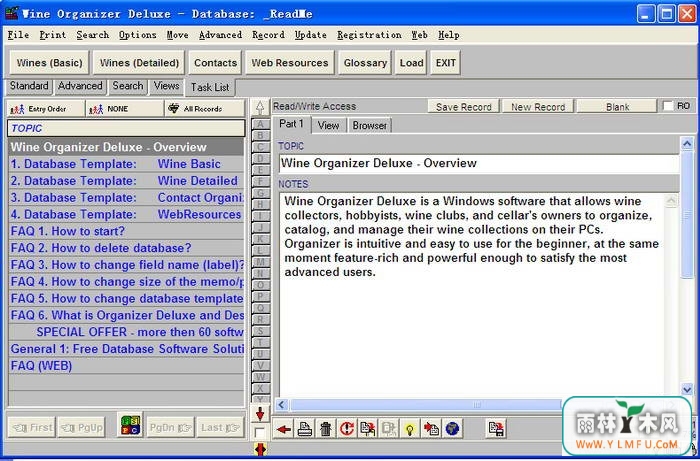Click the copy record pages icon
The height and width of the screenshot is (461, 700).
pos(368,429)
